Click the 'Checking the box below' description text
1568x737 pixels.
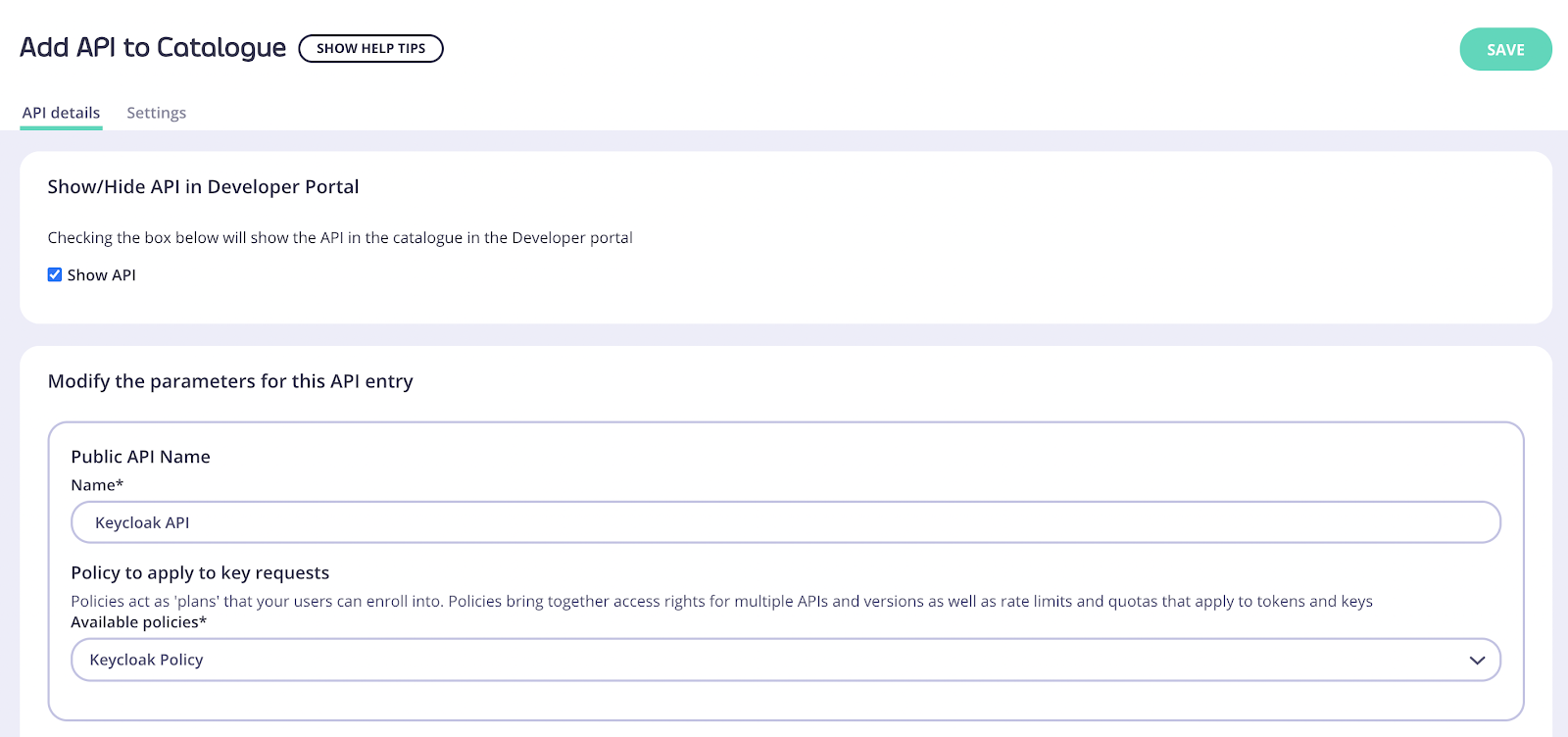(340, 237)
